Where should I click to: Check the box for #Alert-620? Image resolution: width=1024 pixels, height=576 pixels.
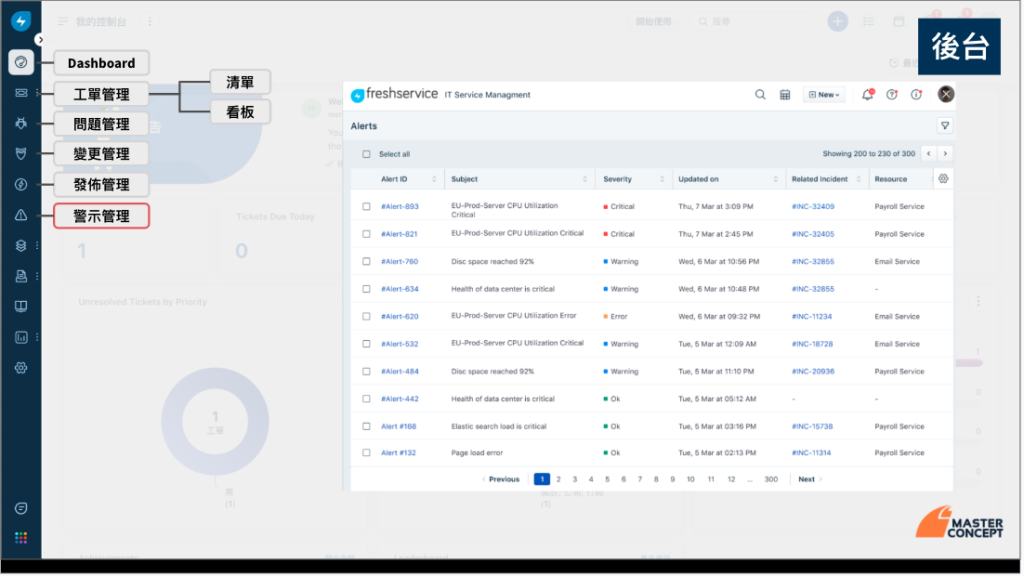click(x=367, y=317)
